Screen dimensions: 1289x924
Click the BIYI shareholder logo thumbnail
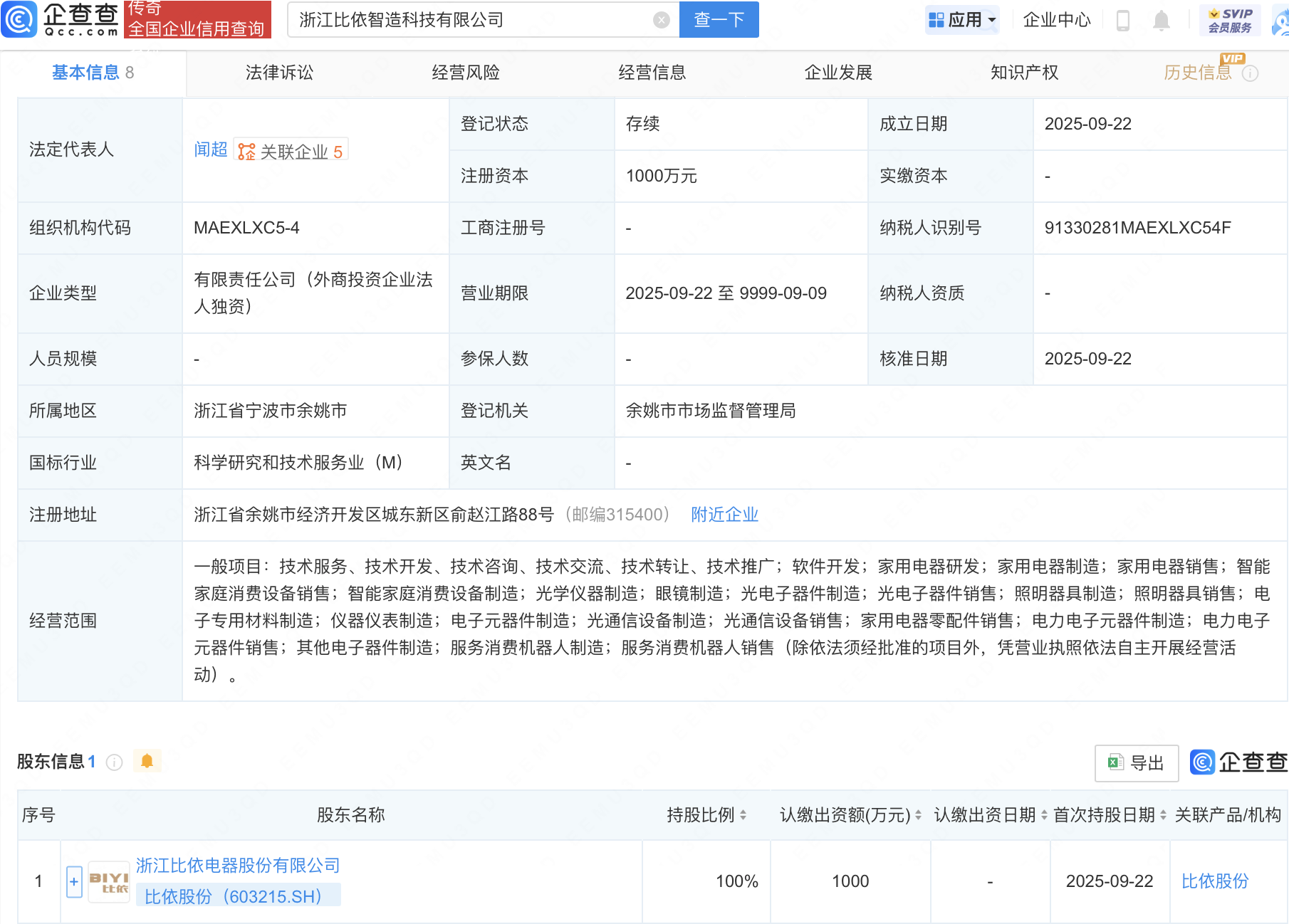tap(109, 883)
